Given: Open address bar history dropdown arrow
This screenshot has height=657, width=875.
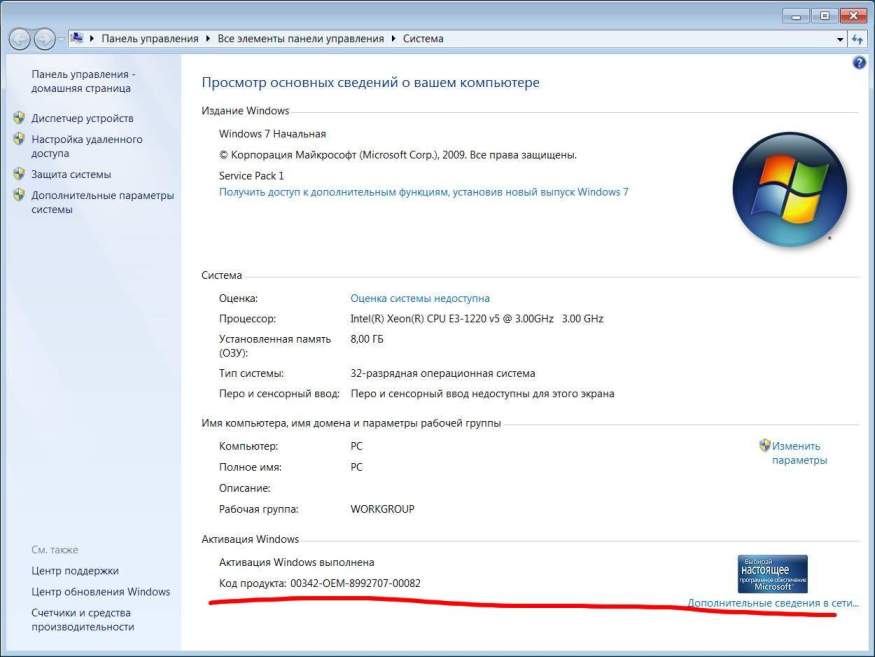Looking at the screenshot, I should (x=840, y=40).
